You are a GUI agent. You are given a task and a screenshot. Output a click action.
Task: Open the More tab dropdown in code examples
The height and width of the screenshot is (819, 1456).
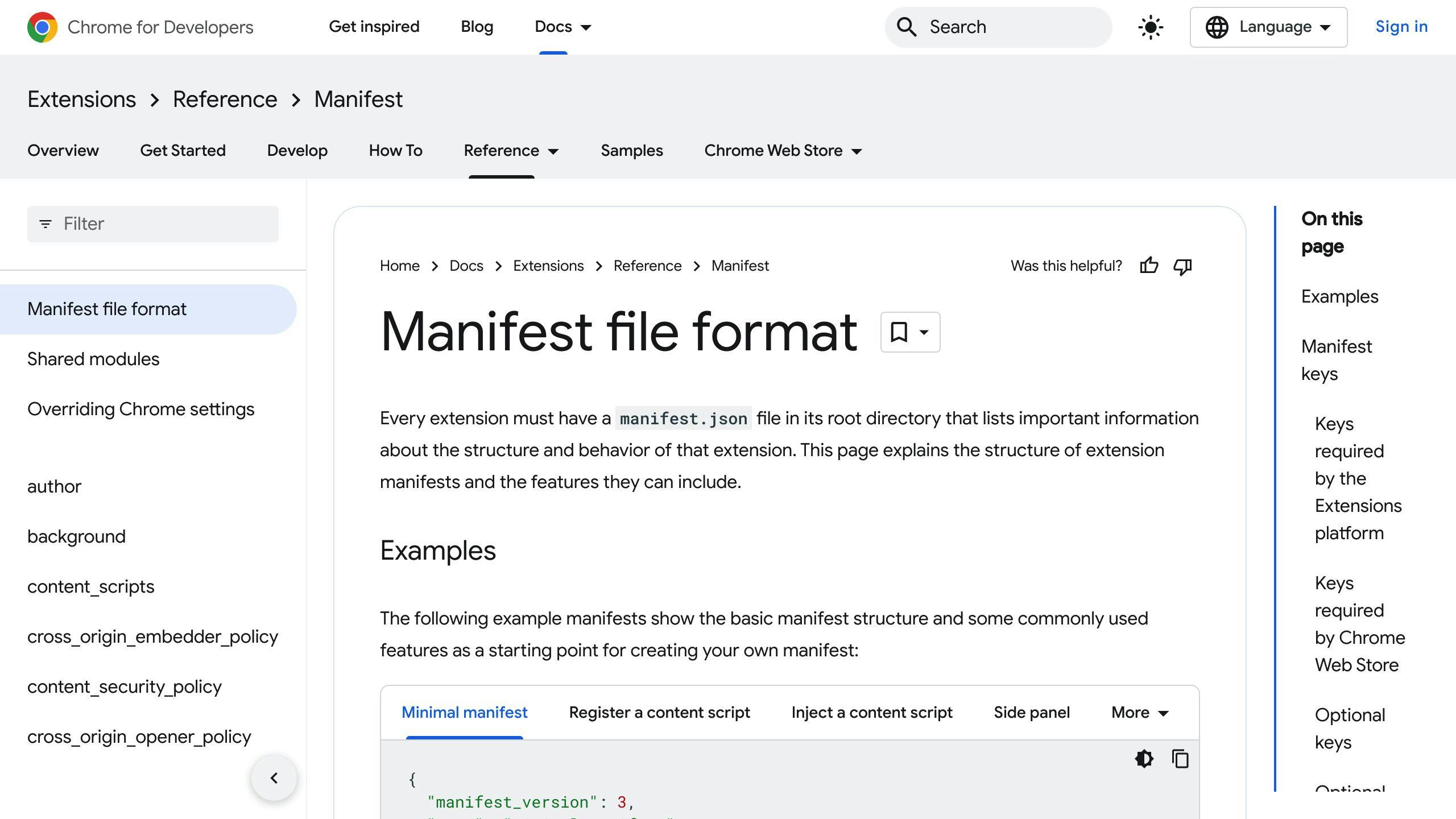1139,712
